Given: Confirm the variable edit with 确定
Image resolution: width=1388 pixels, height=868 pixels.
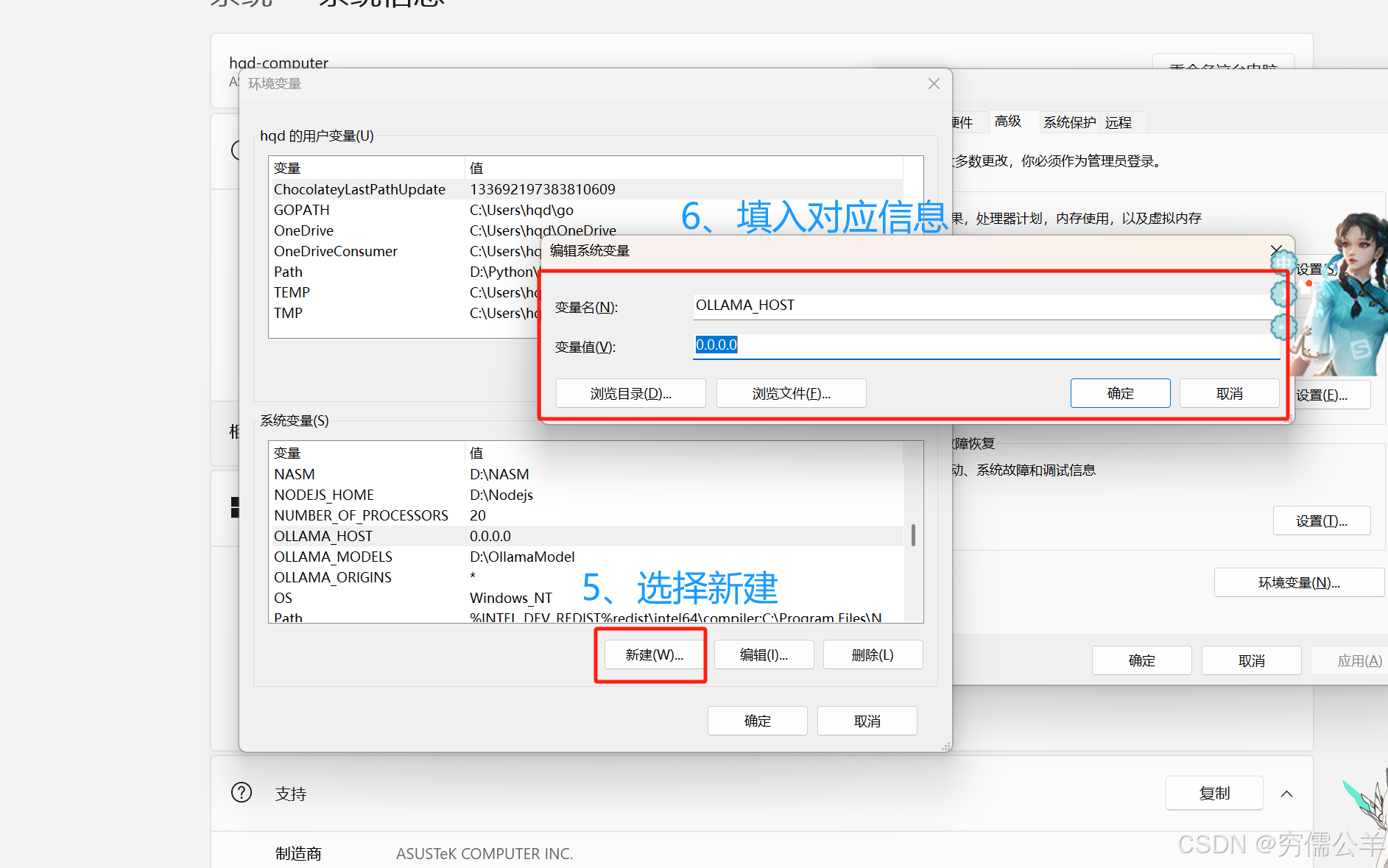Looking at the screenshot, I should (1120, 392).
